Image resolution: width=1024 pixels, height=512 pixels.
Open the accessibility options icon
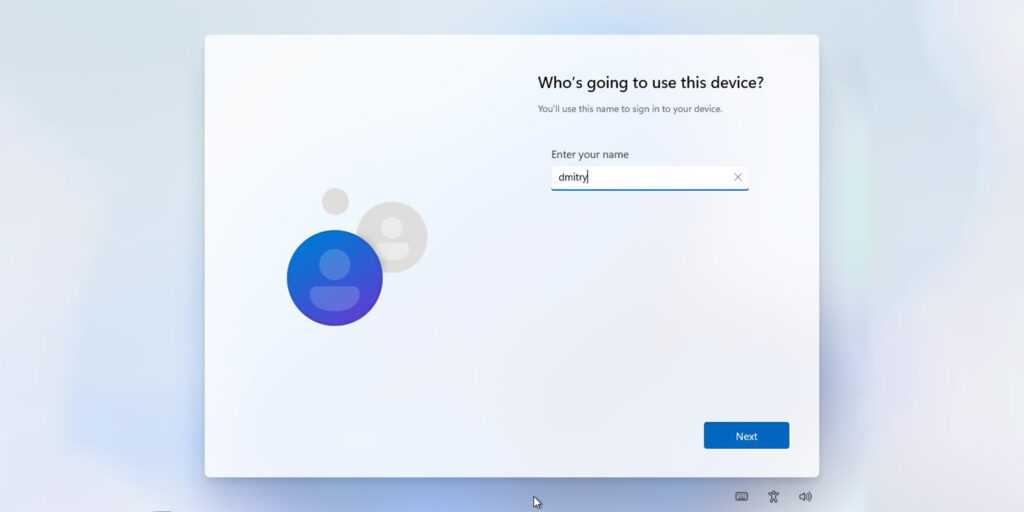tap(773, 496)
